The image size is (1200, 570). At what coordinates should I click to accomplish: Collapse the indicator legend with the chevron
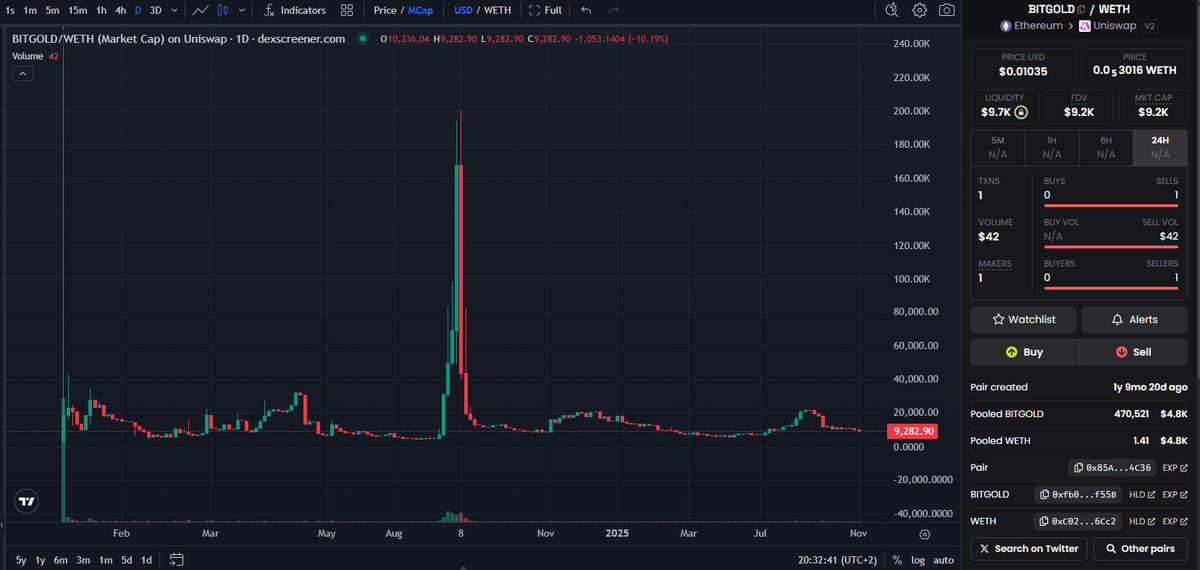(22, 74)
